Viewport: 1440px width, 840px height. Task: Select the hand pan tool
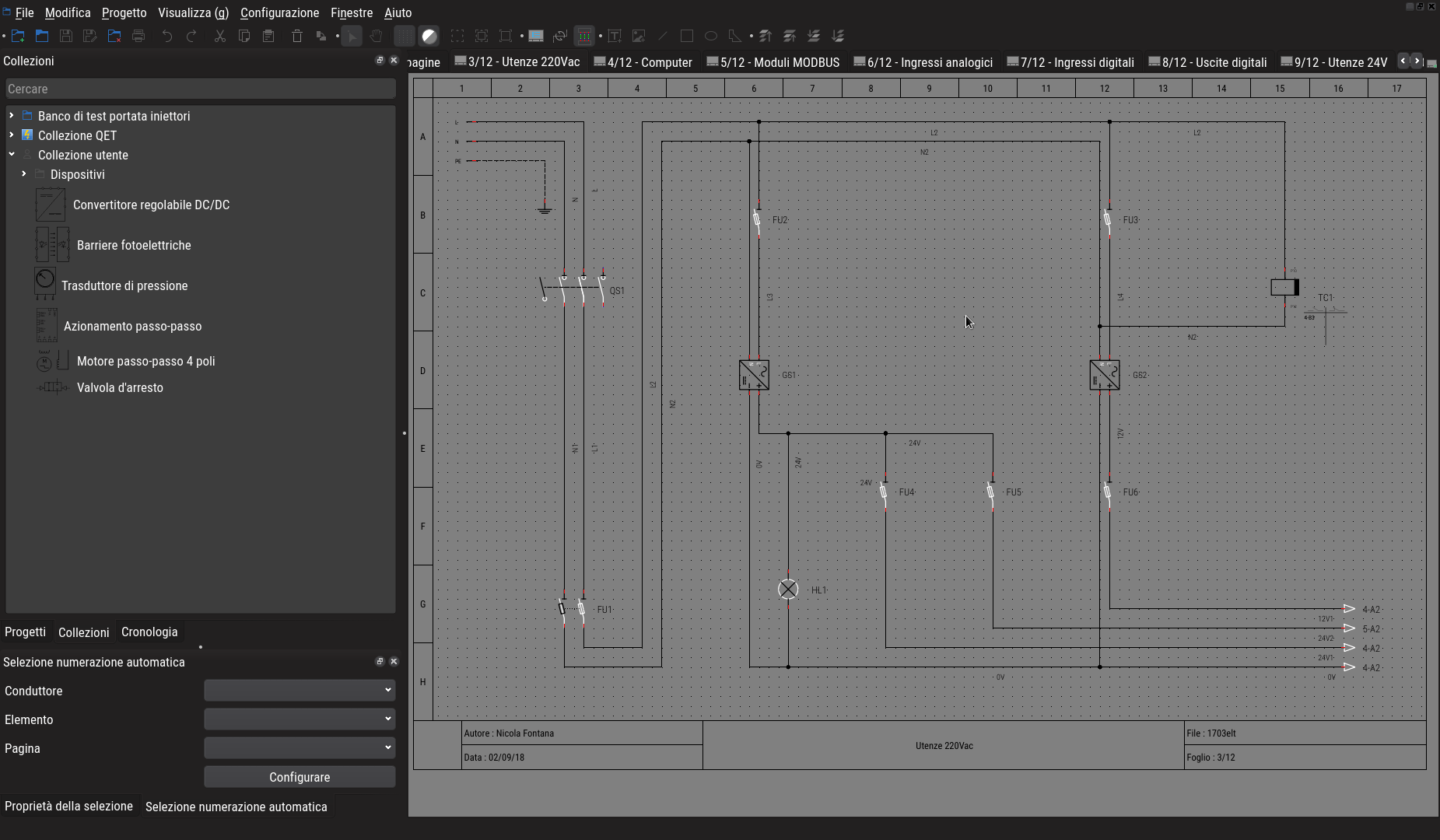tap(376, 36)
